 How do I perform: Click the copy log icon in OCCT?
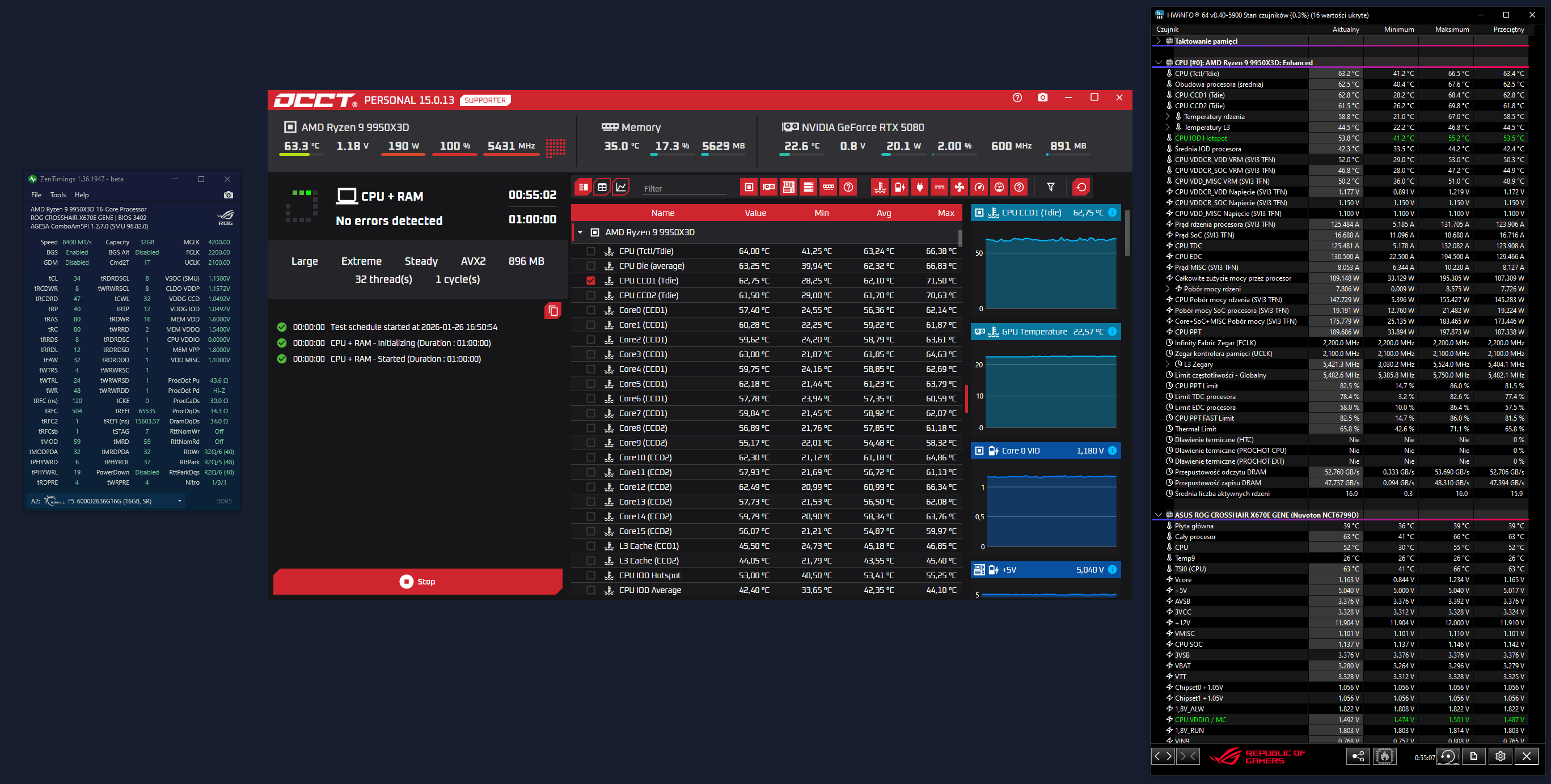click(x=552, y=311)
